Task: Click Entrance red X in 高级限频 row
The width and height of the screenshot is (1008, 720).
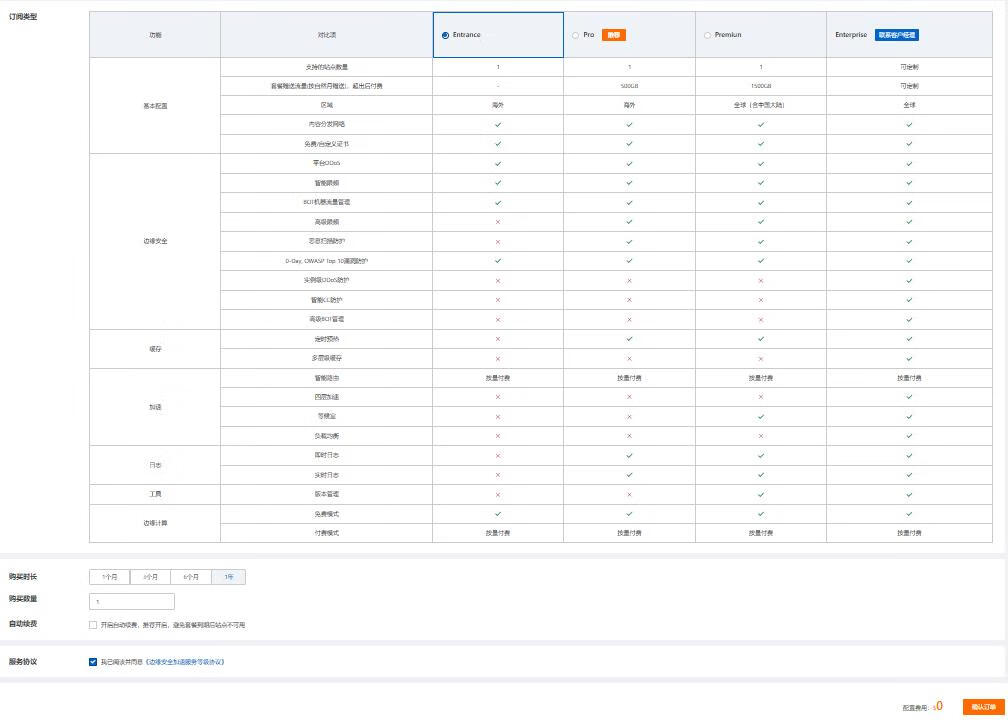Action: 498,222
